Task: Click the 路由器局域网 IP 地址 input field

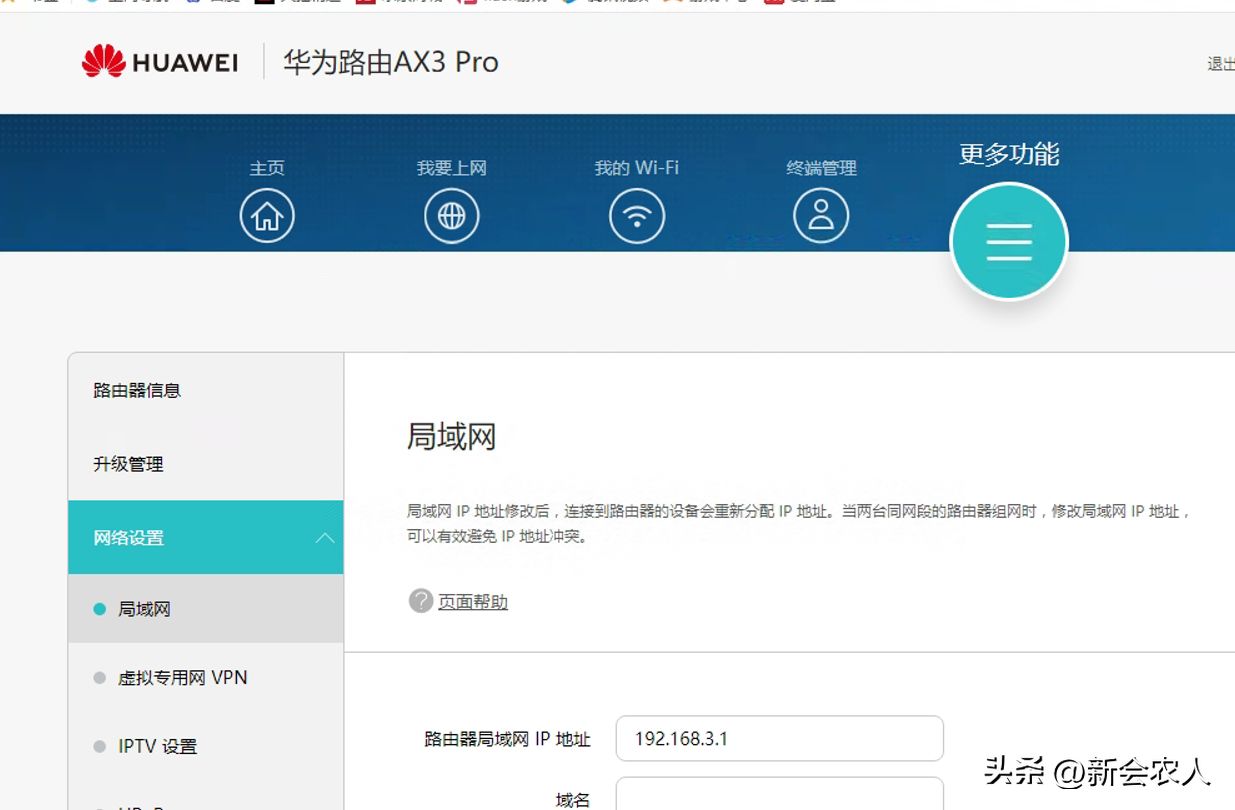Action: coord(779,739)
